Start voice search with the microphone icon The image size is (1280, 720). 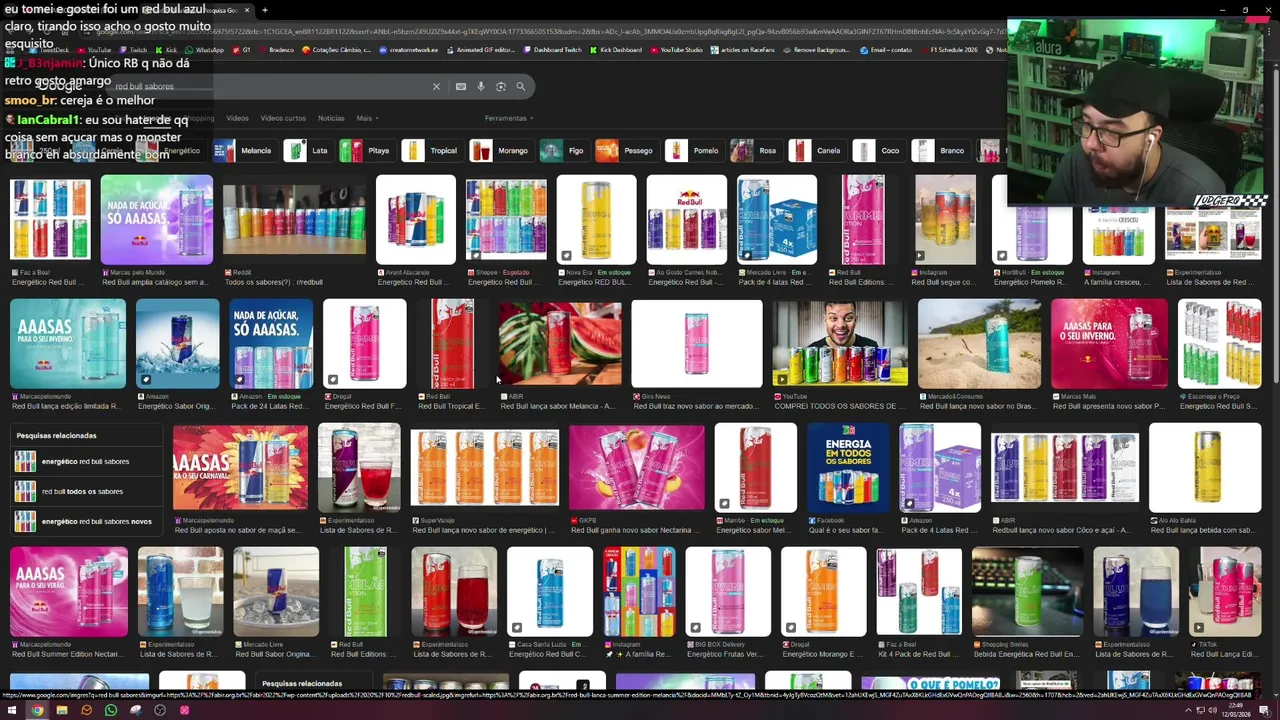click(x=481, y=87)
